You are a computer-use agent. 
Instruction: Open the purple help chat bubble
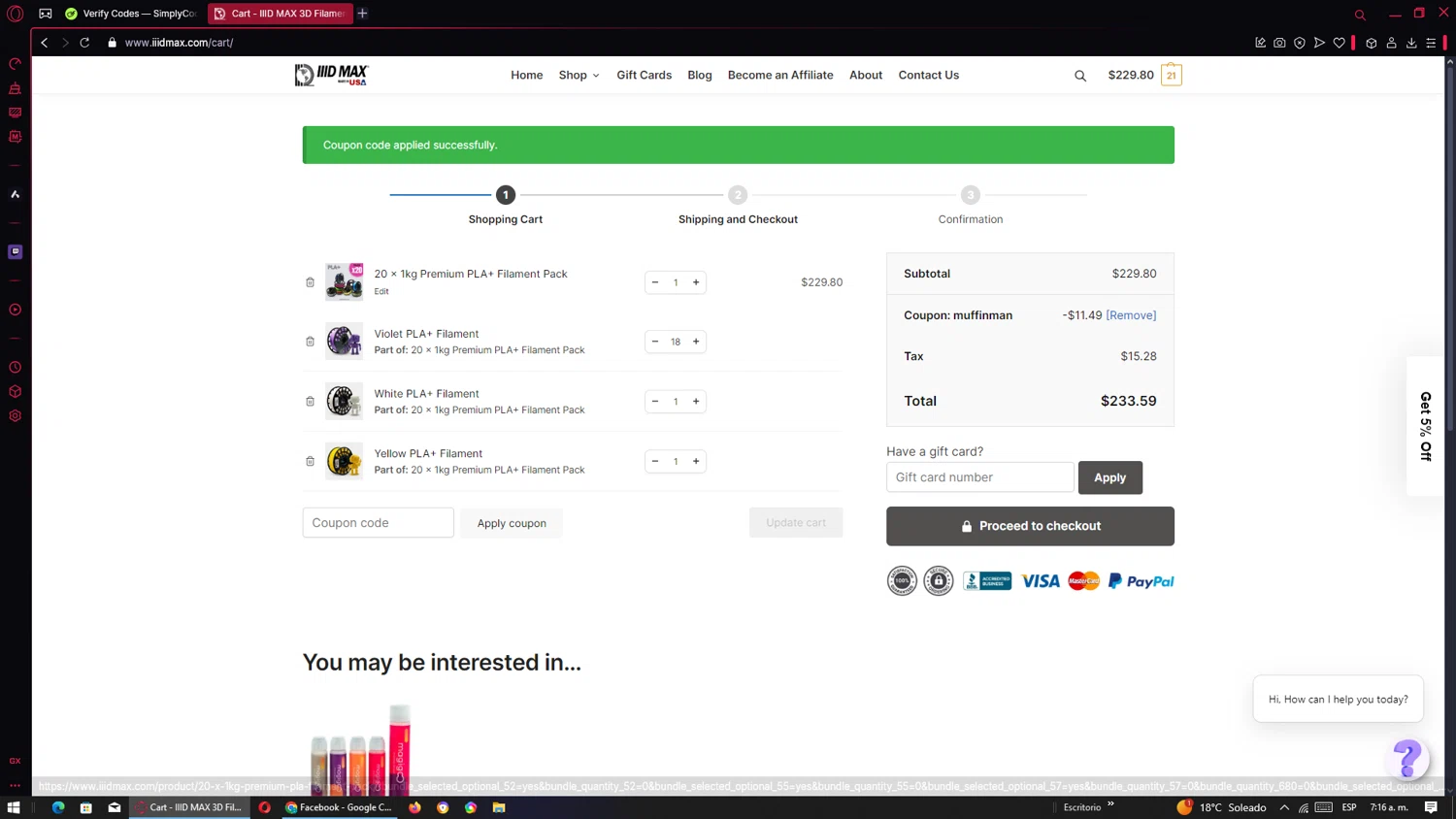click(1406, 758)
